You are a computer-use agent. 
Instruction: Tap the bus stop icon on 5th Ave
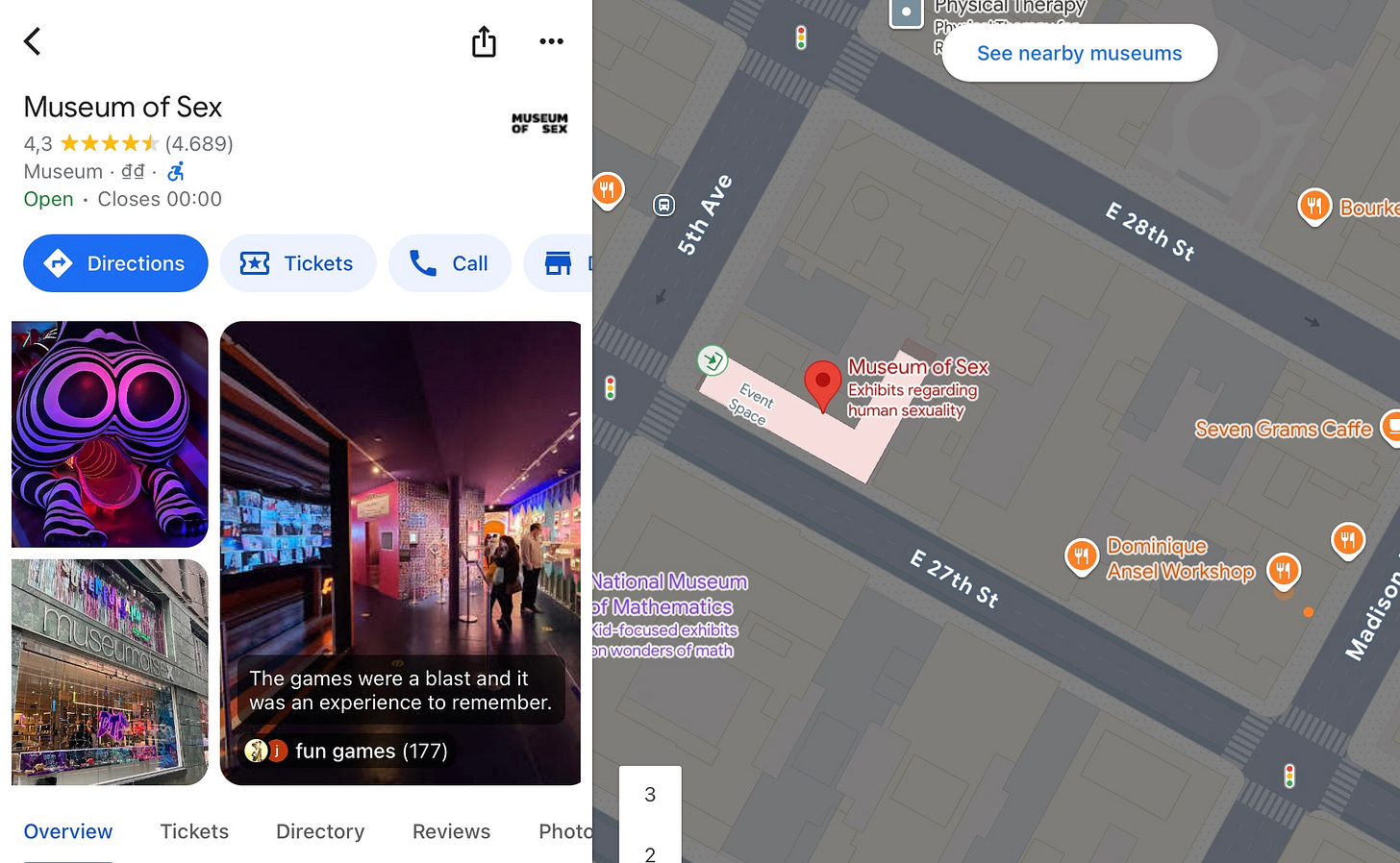click(664, 205)
